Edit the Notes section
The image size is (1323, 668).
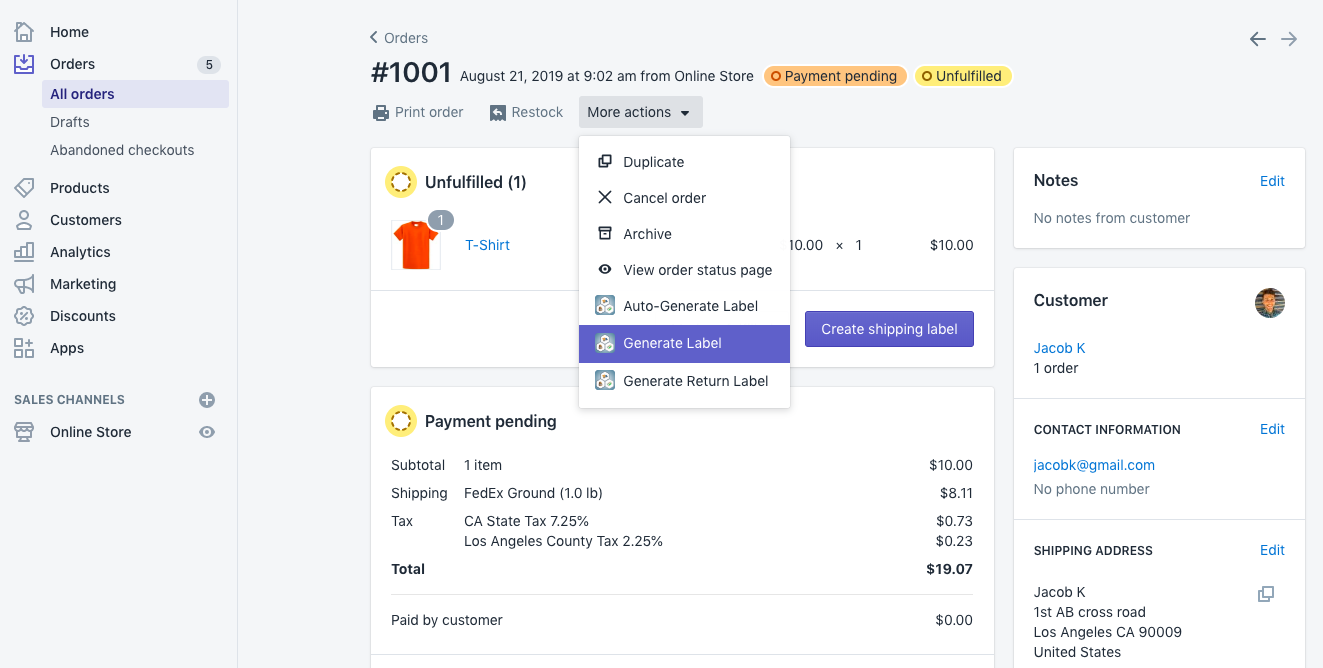click(1272, 181)
